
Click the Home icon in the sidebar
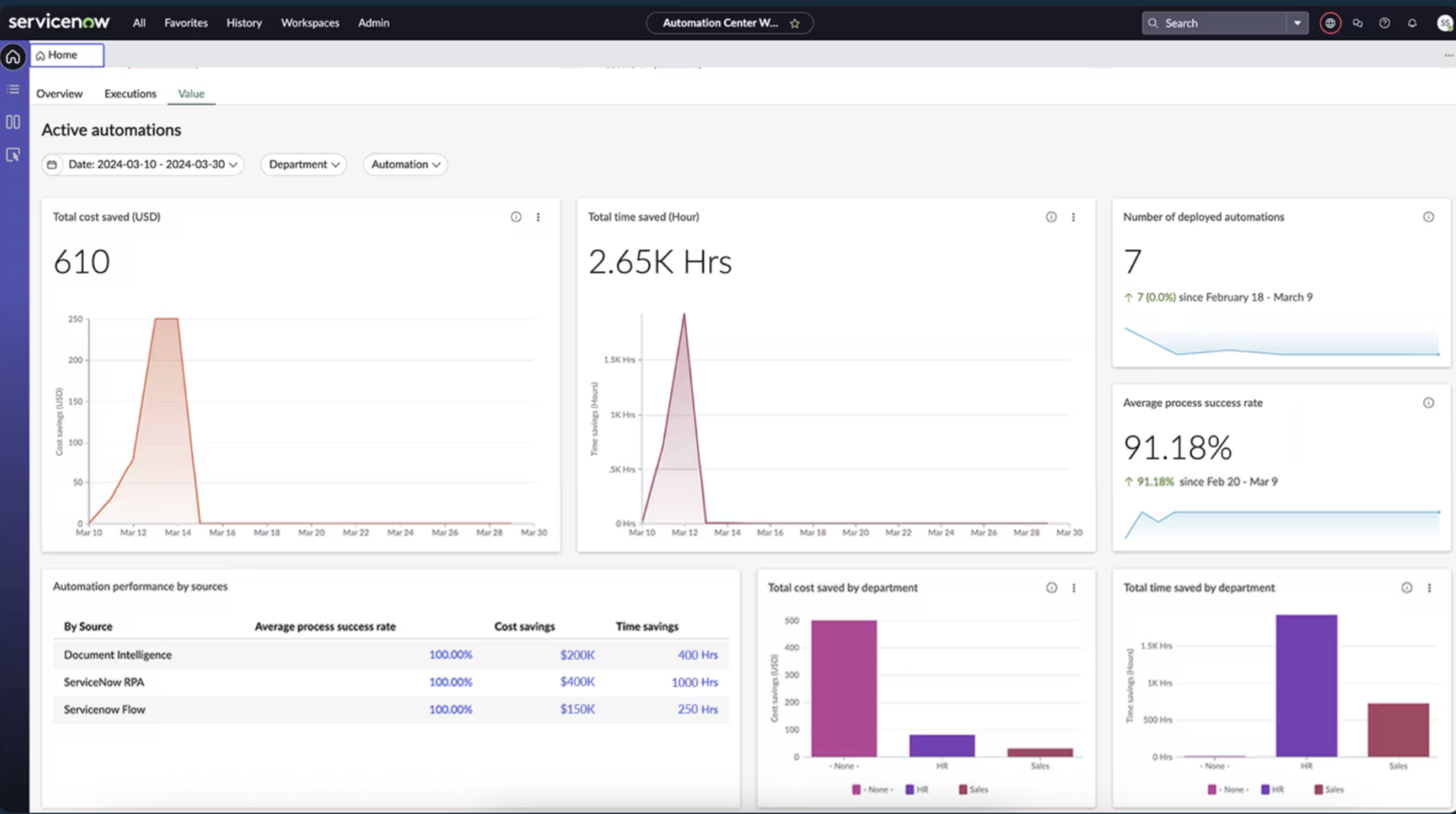coord(13,57)
